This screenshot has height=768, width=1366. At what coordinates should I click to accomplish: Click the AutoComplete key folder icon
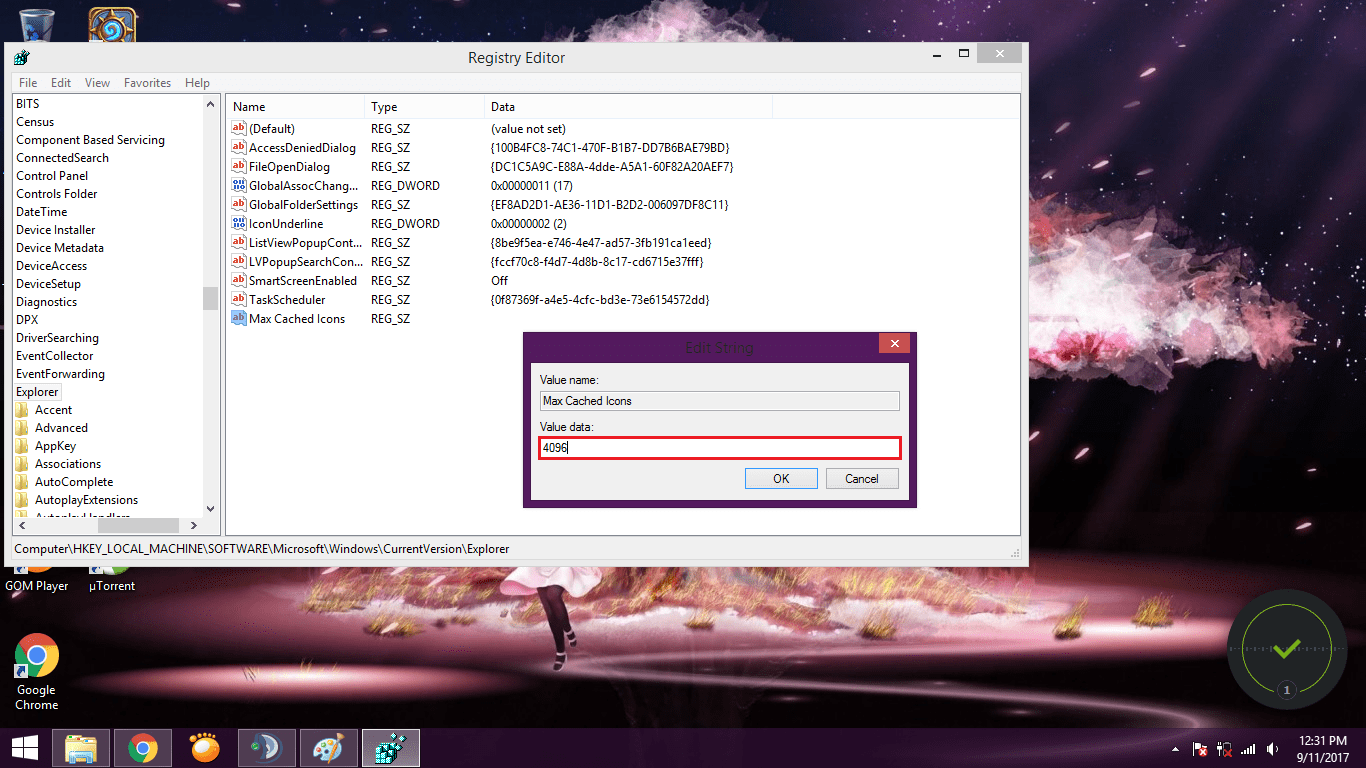click(x=22, y=482)
